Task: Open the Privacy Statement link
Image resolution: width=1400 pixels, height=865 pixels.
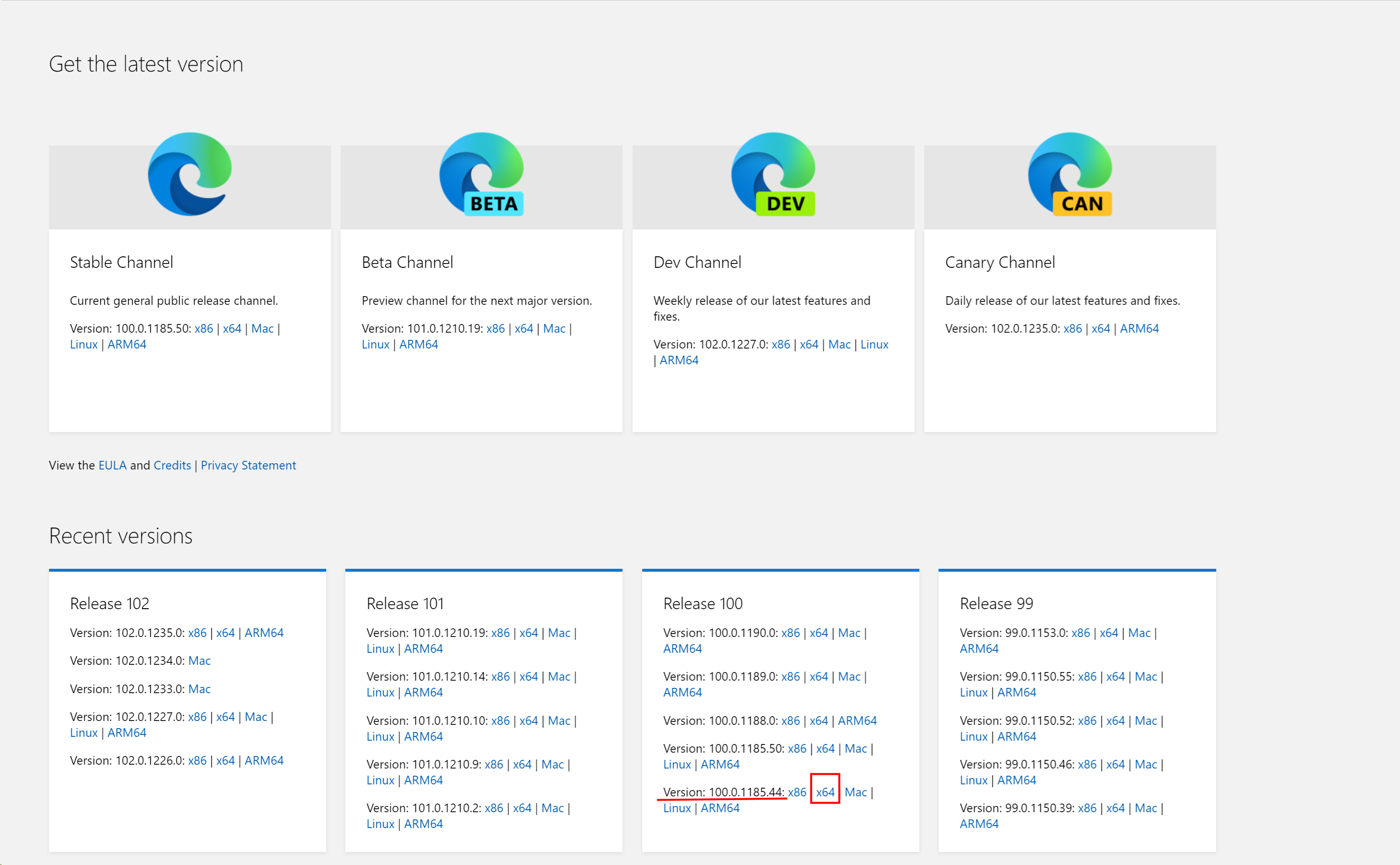Action: [x=248, y=465]
